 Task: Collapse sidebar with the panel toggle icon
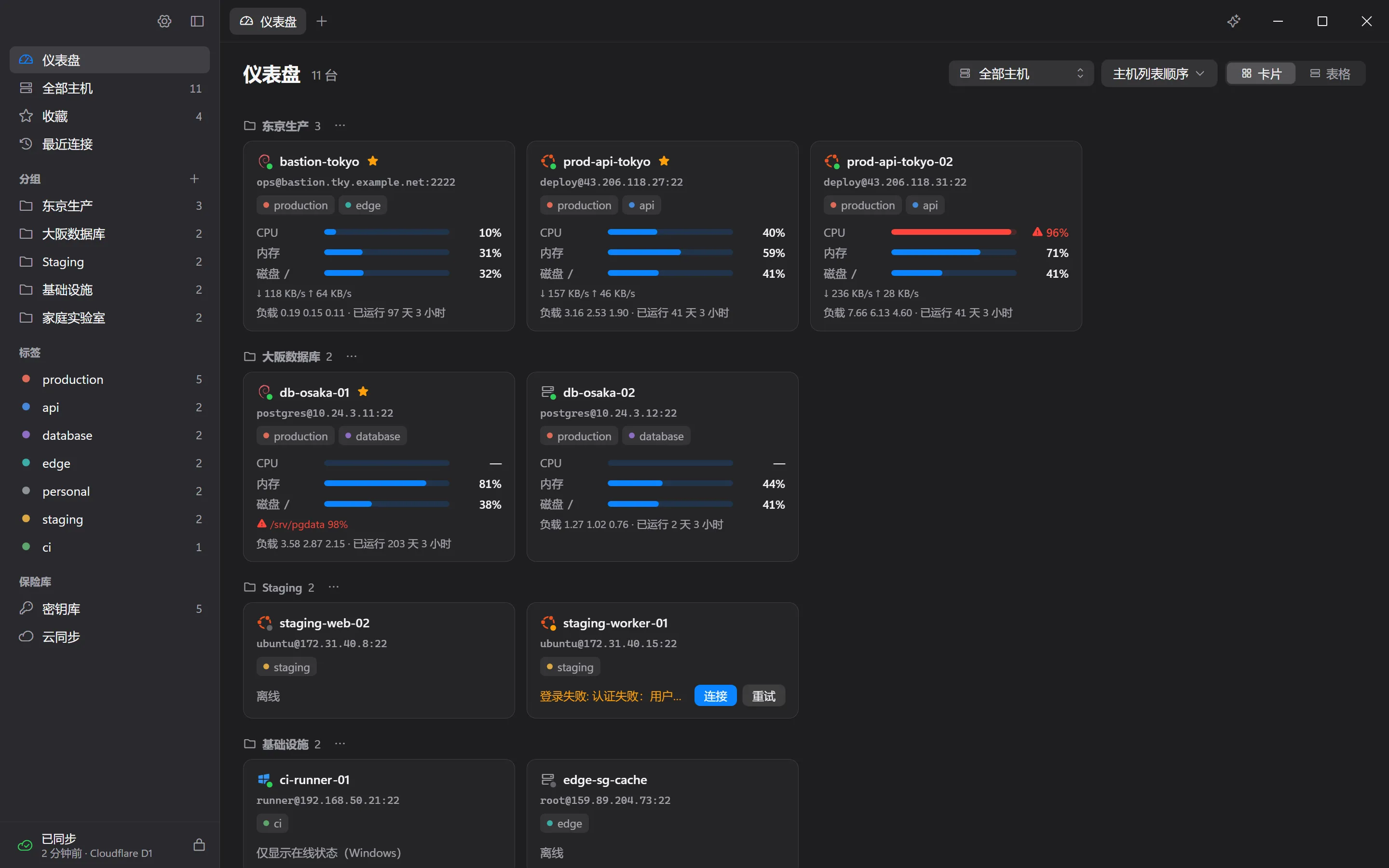coord(197,21)
